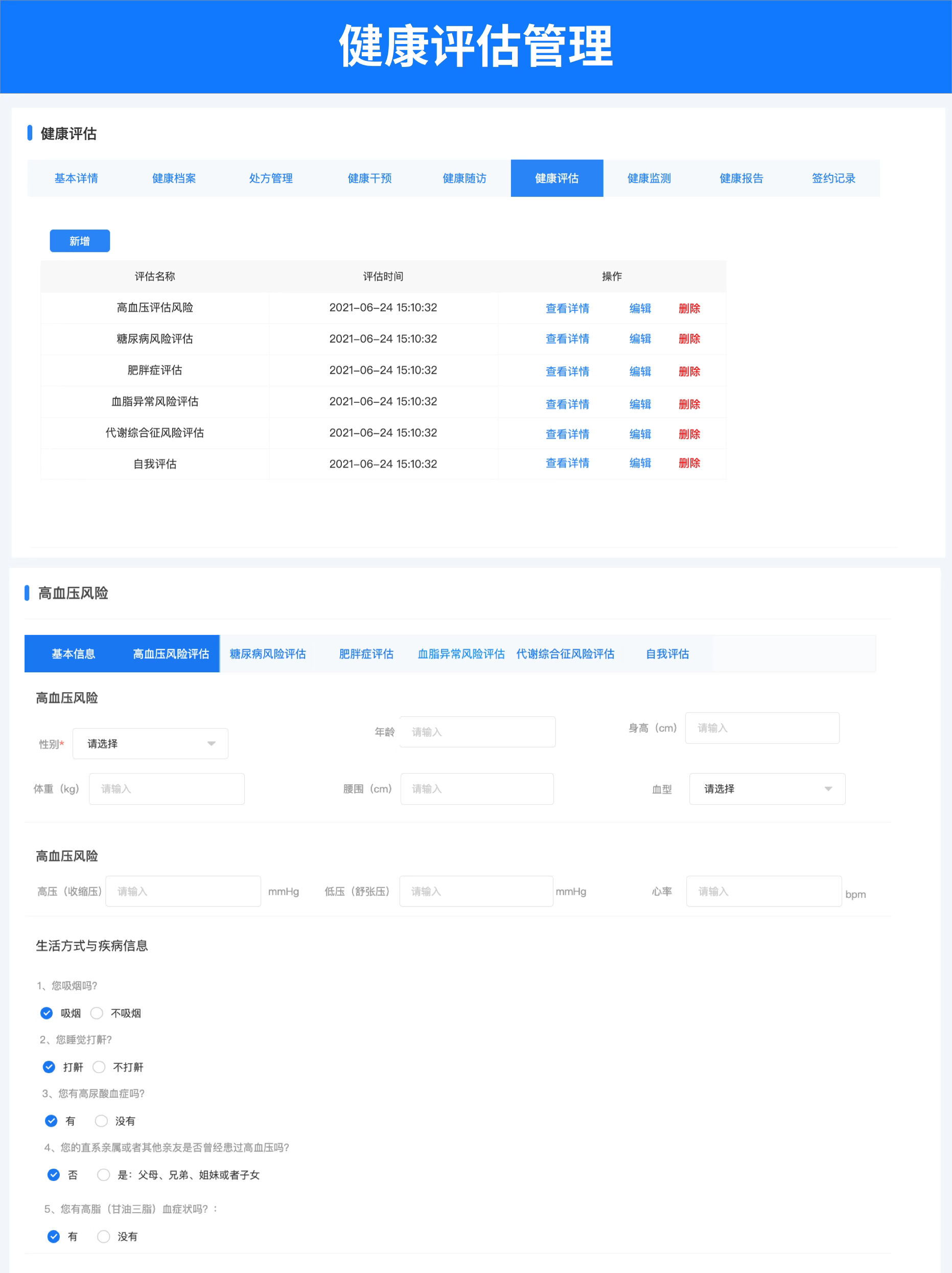Open the 健康报告 tab
Screen dimensions: 952x1273
tap(741, 178)
